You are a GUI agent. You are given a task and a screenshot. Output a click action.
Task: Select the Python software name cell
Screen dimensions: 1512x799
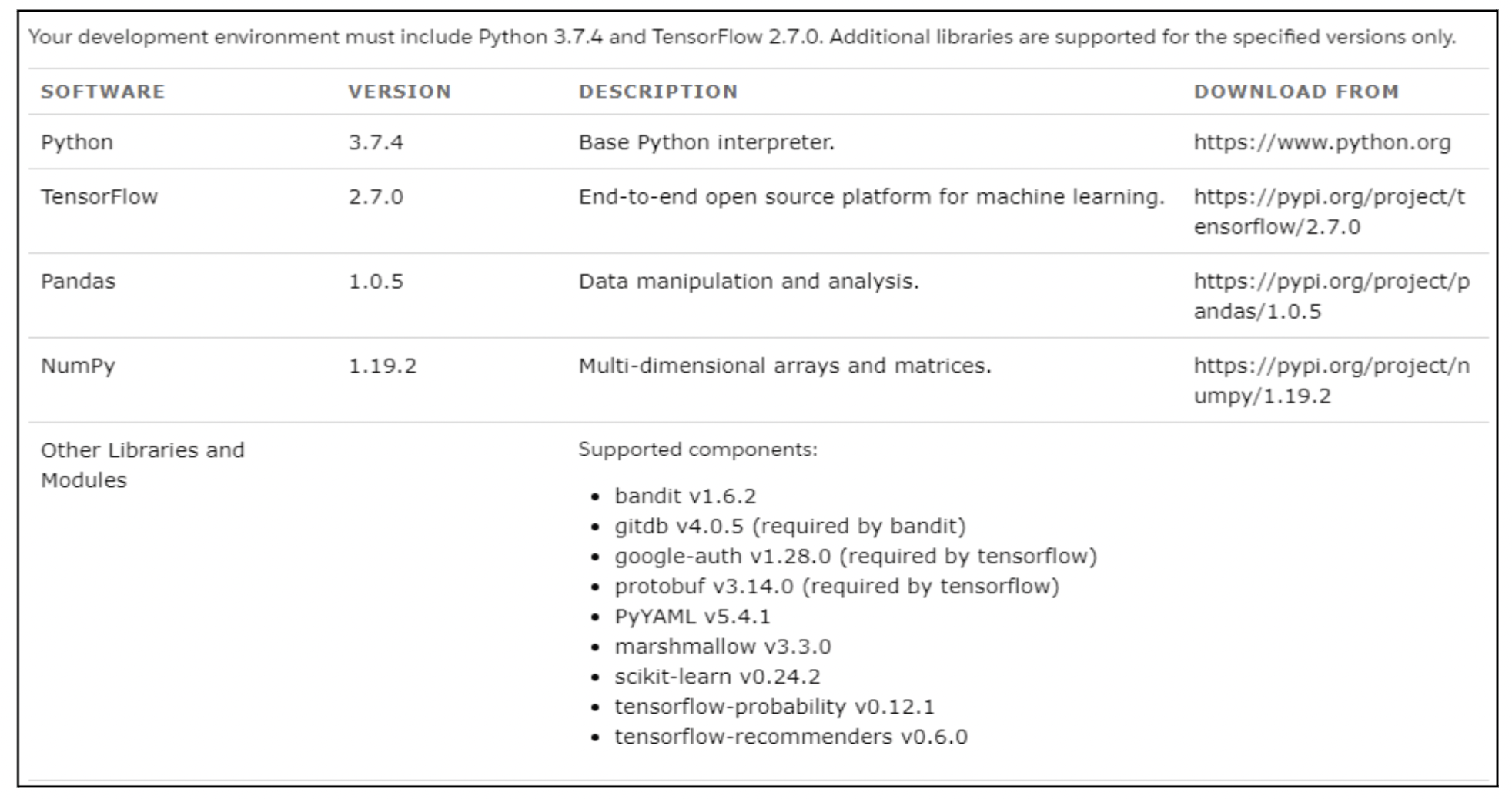pyautogui.click(x=77, y=142)
